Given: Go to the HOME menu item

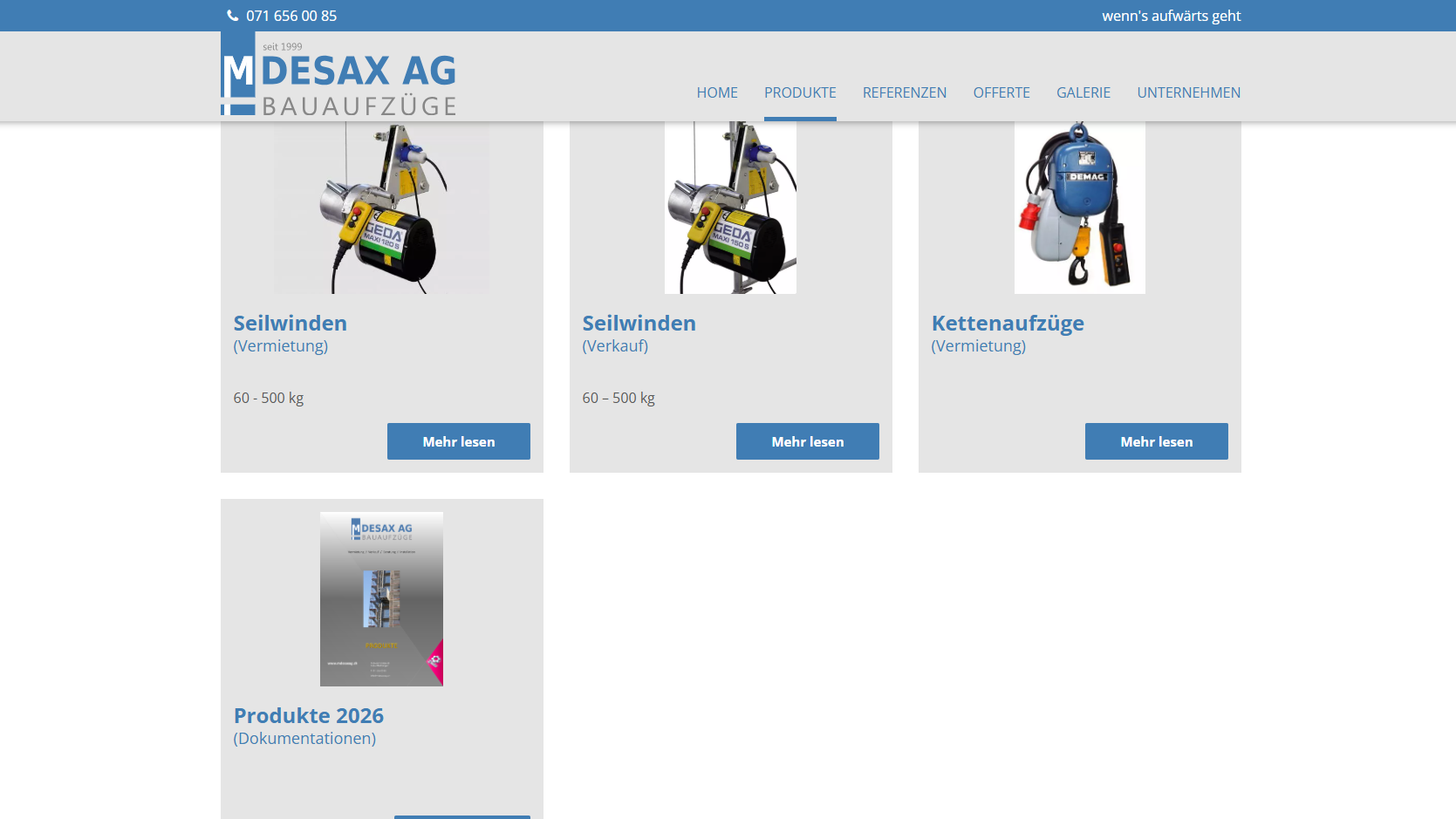Looking at the screenshot, I should coord(717,92).
